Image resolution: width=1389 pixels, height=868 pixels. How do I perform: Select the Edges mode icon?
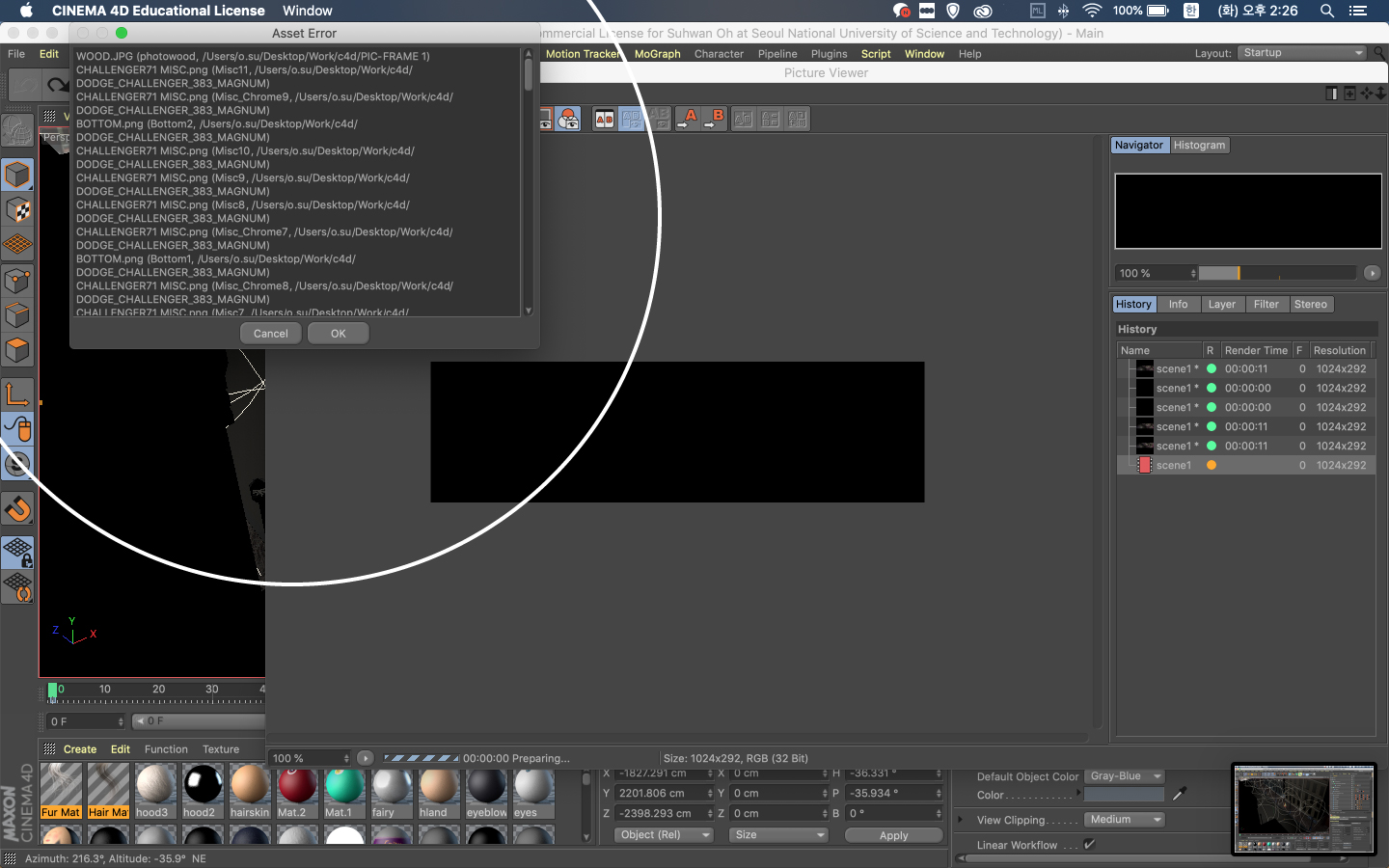[17, 315]
